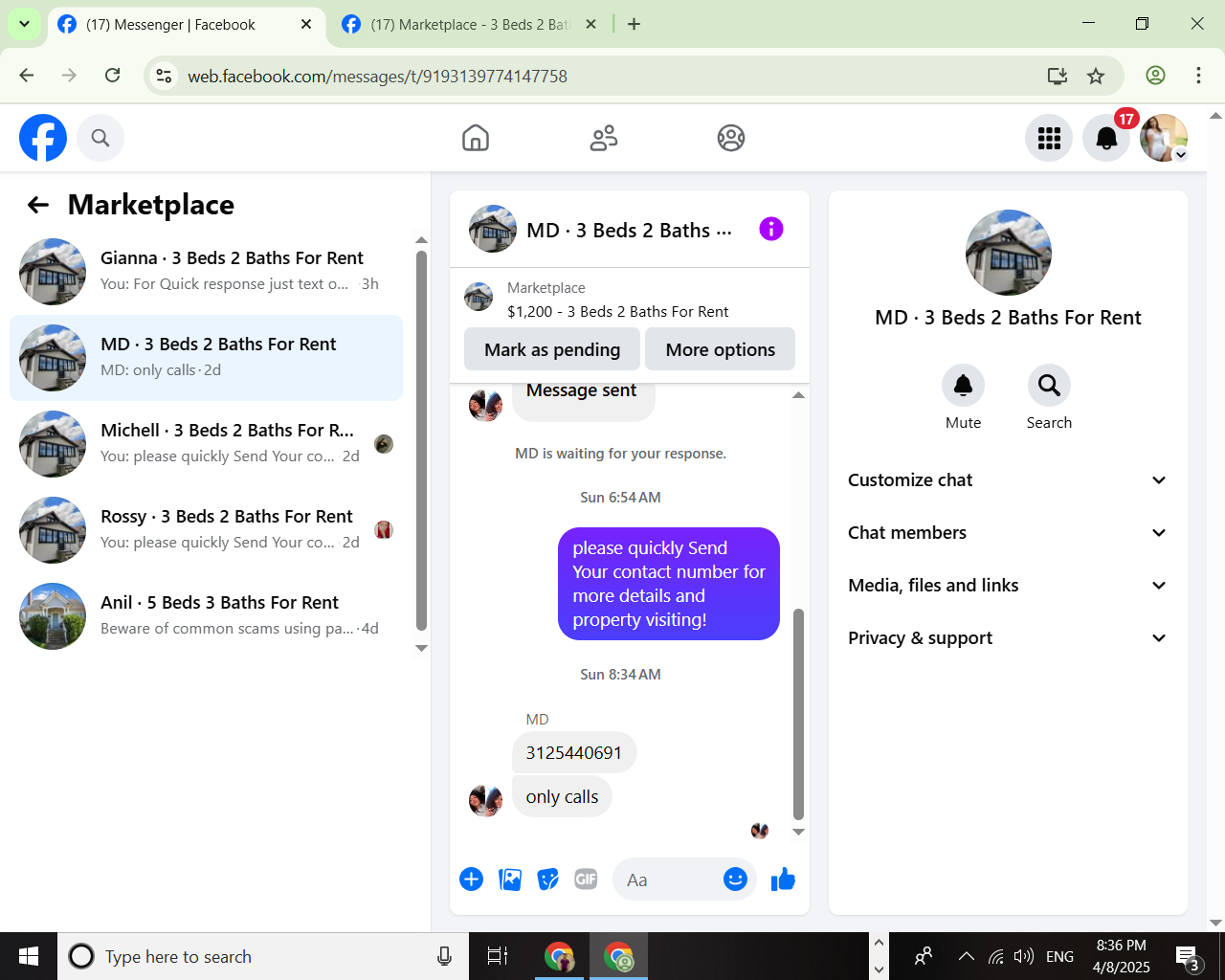Open volume control in system tray
Screen dimensions: 1225x980
click(x=1024, y=956)
